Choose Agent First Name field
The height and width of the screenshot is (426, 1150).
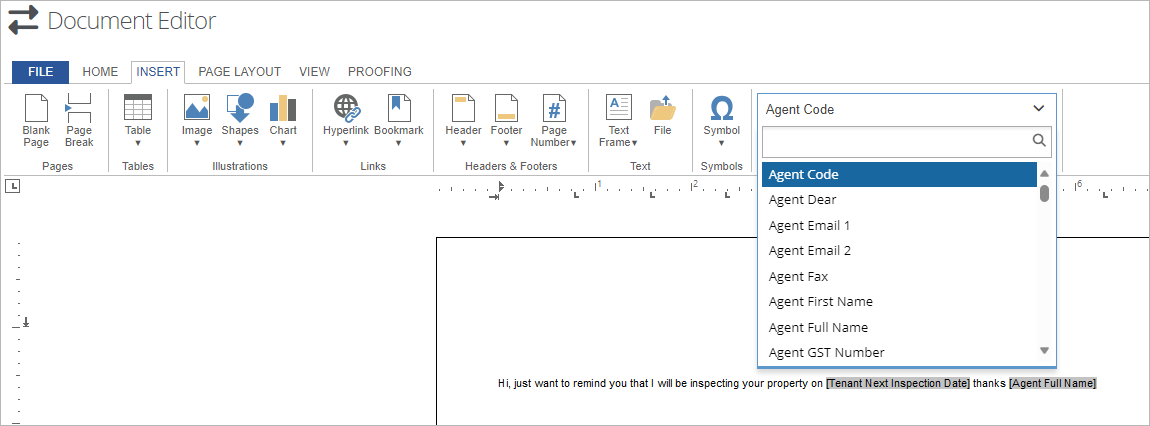click(x=898, y=301)
